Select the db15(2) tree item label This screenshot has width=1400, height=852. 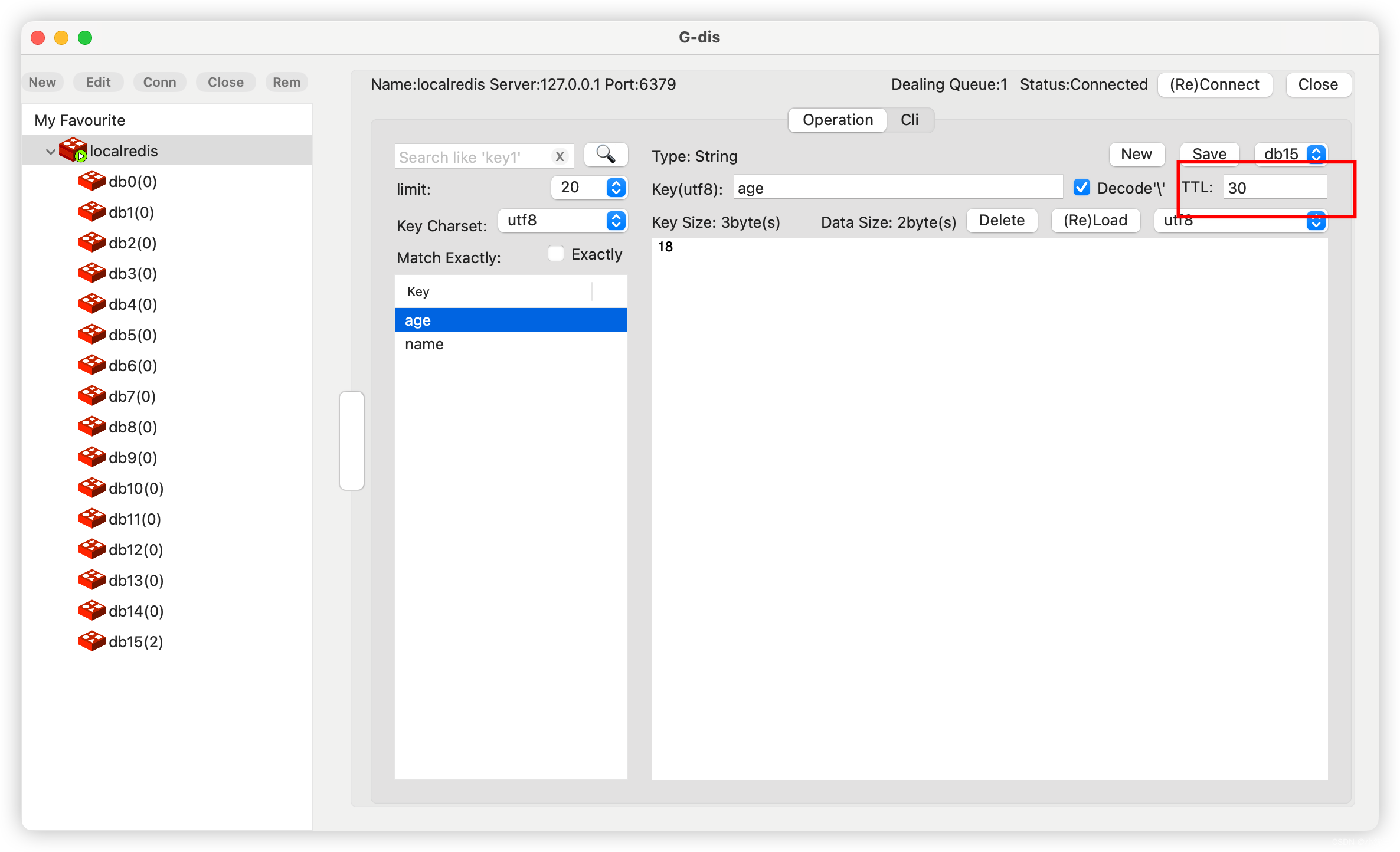136,642
